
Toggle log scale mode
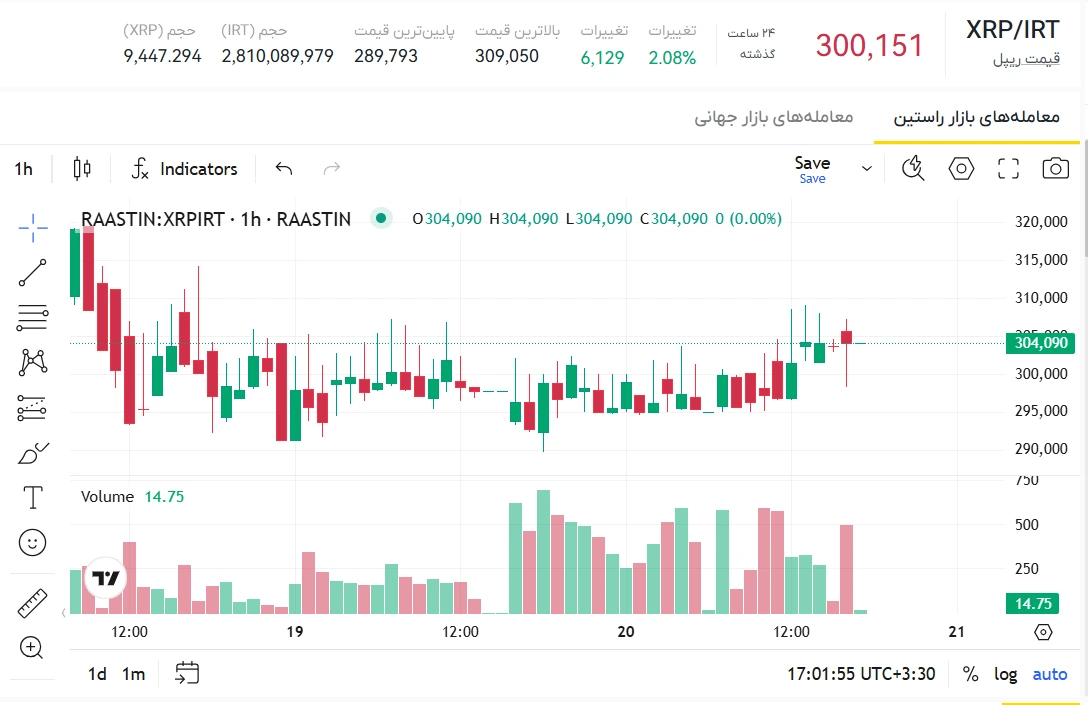click(1005, 674)
